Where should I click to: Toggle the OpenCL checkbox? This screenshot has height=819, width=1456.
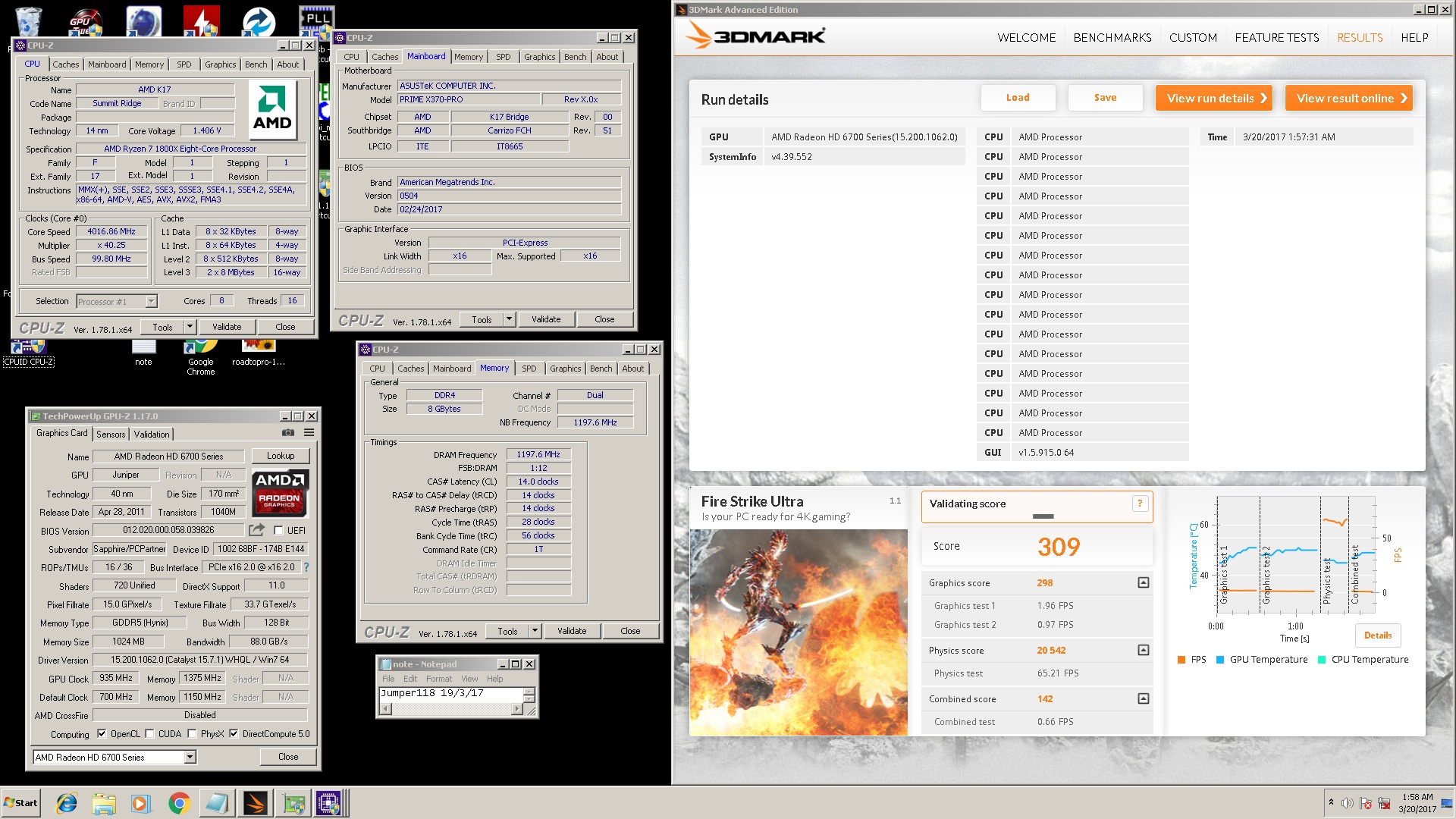click(102, 733)
